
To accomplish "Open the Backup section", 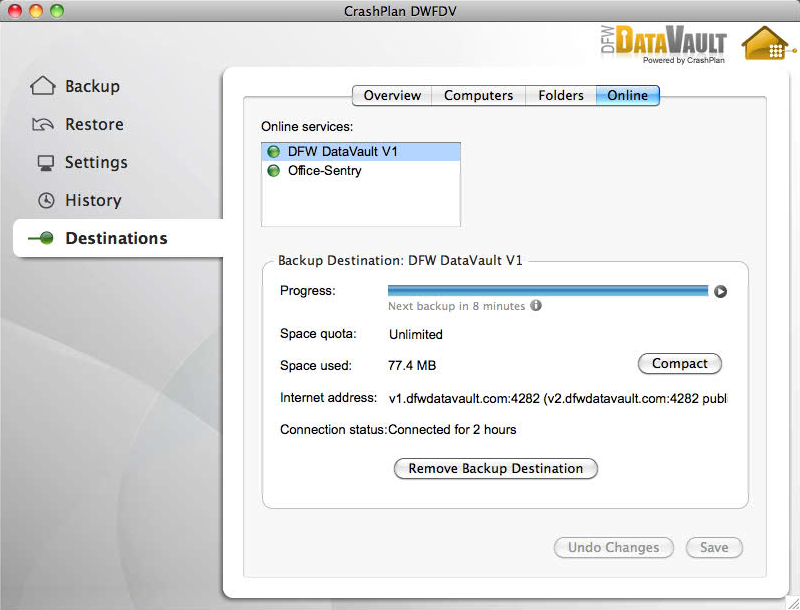I will [92, 86].
